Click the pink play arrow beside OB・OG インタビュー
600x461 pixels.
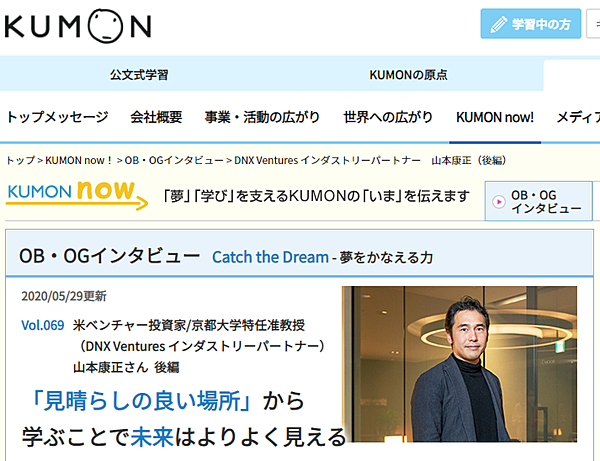pyautogui.click(x=499, y=202)
